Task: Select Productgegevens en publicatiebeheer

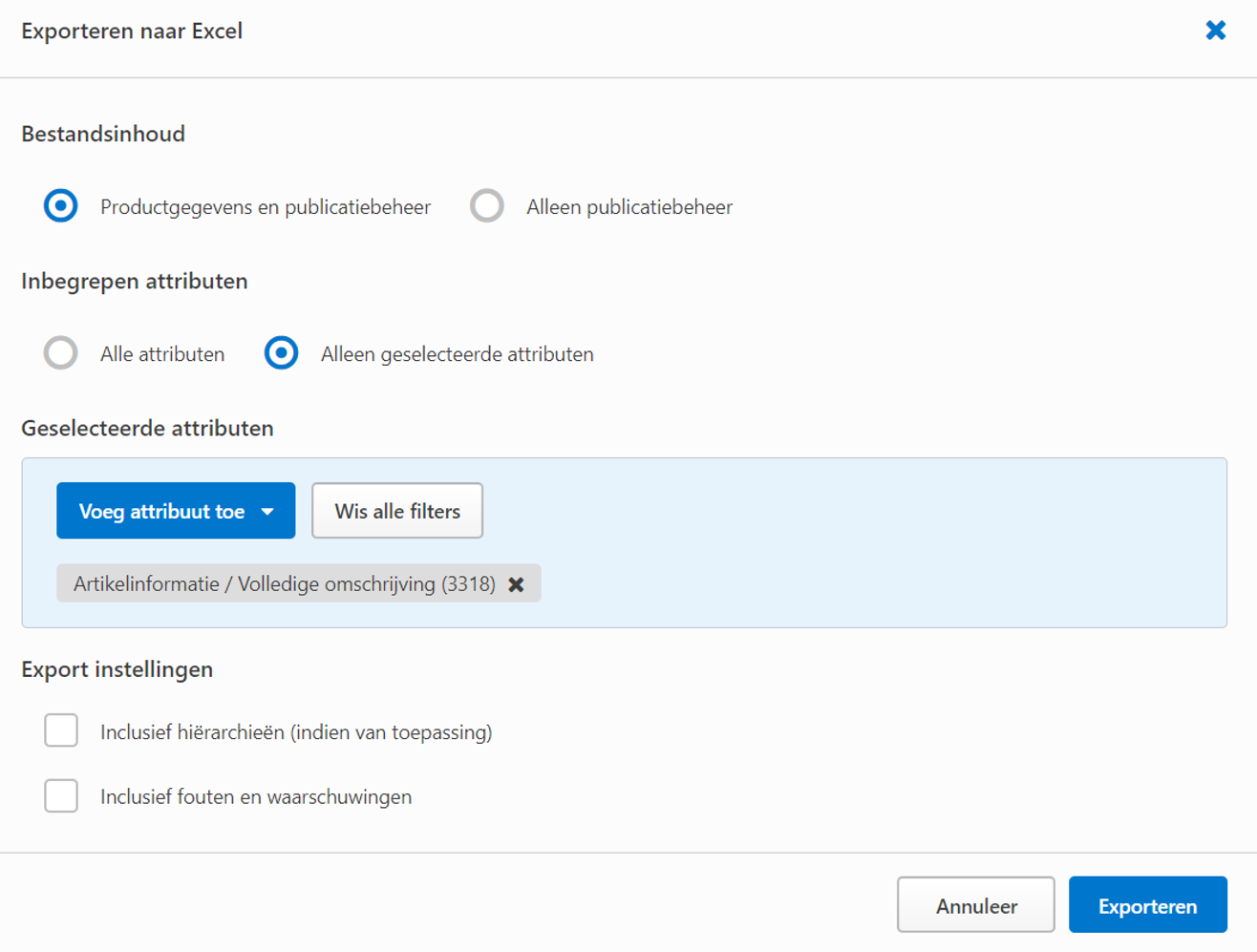Action: coord(60,205)
